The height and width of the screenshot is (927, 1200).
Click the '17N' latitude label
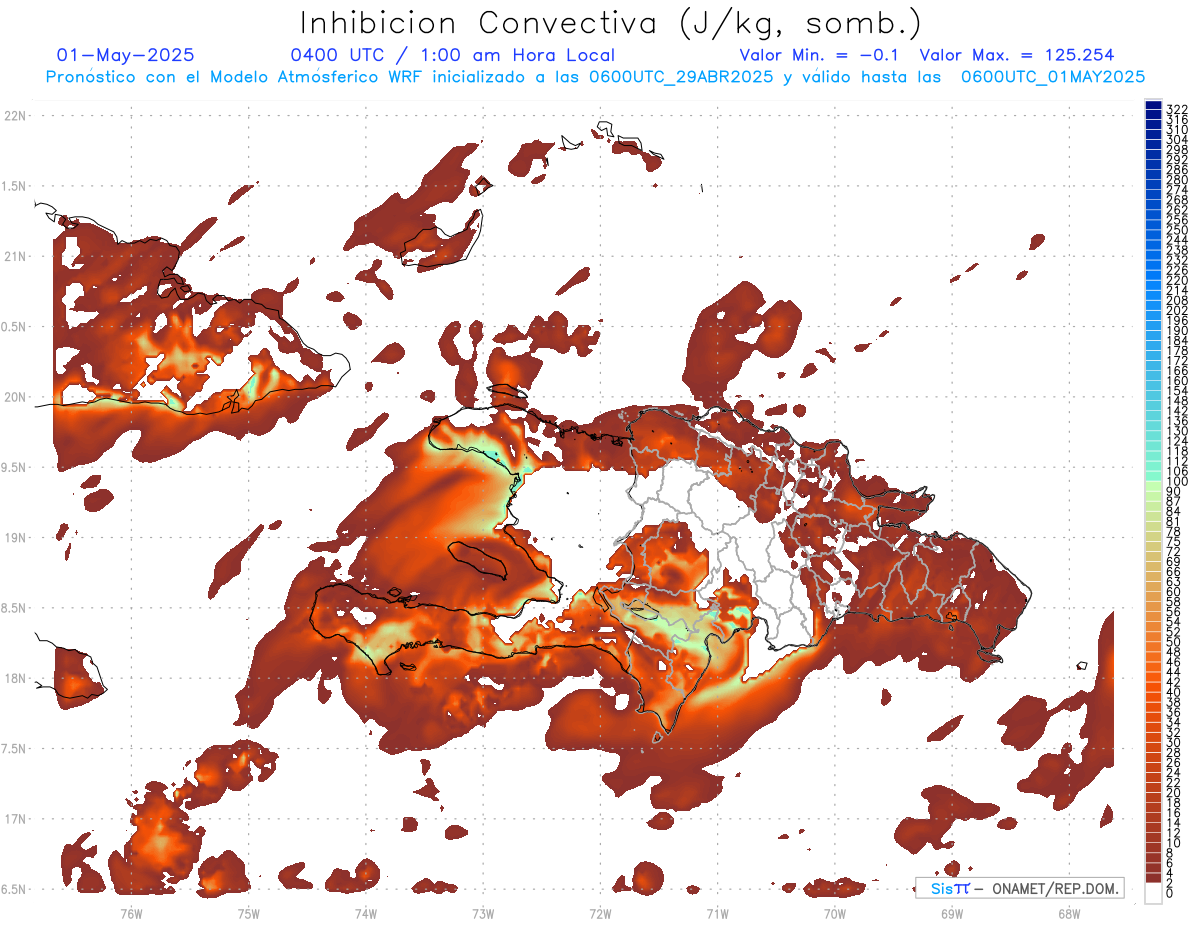pyautogui.click(x=14, y=819)
